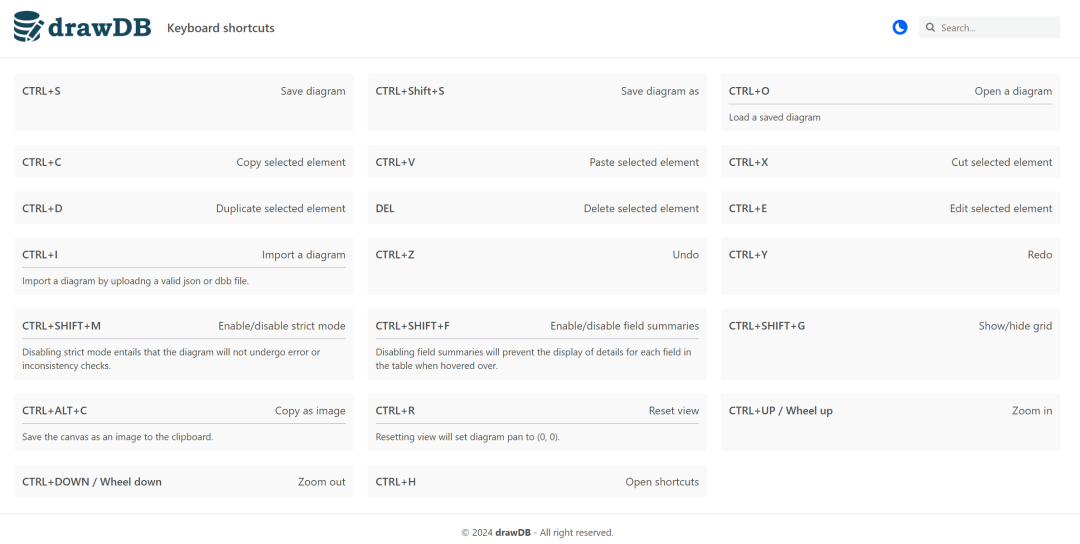Screen dimensions: 1080x544
Task: Select the Enable/disable strict mode card
Action: point(184,344)
